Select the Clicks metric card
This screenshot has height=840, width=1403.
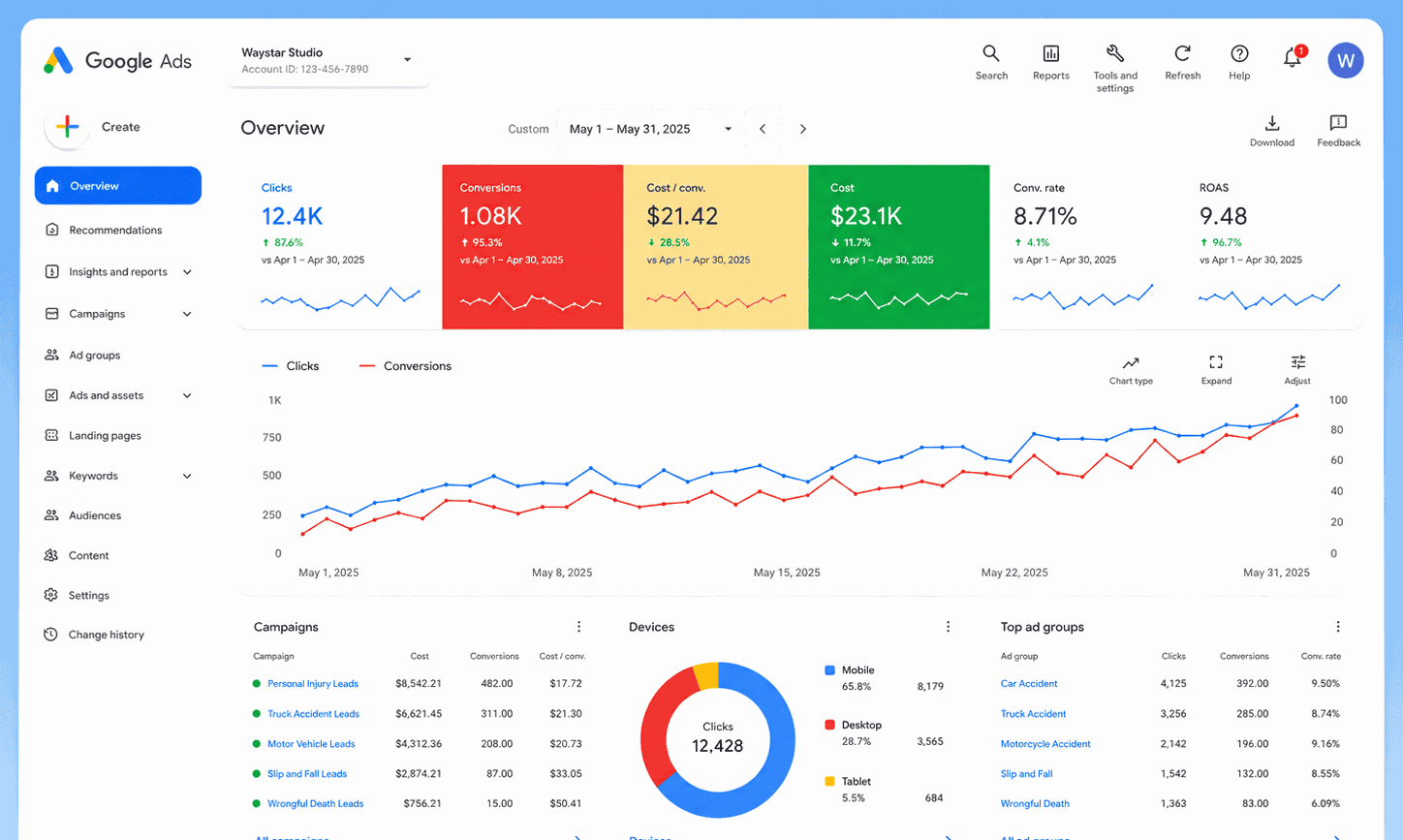tap(340, 247)
